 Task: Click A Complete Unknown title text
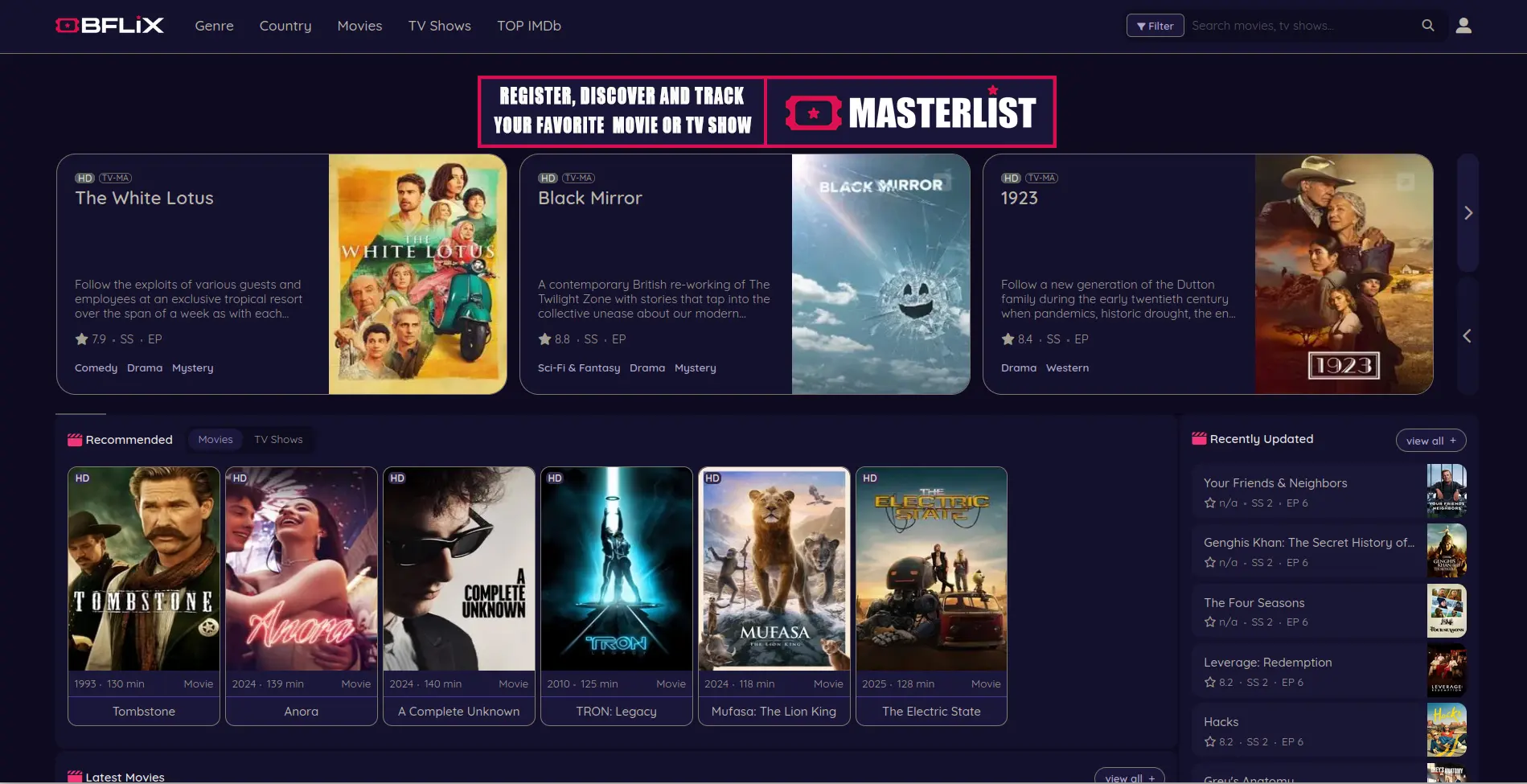pos(459,712)
